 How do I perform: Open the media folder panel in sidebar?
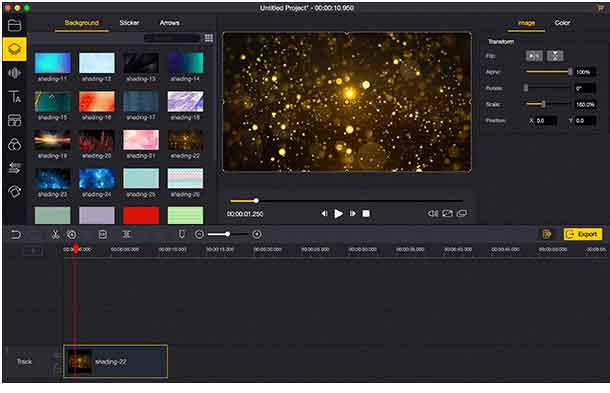14,25
